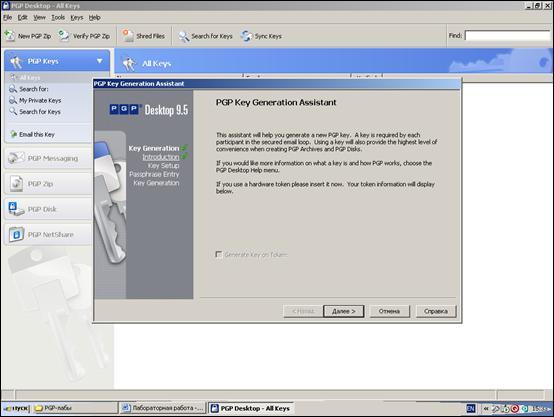Click the sidebar Search for Keys icon

pyautogui.click(x=13, y=111)
